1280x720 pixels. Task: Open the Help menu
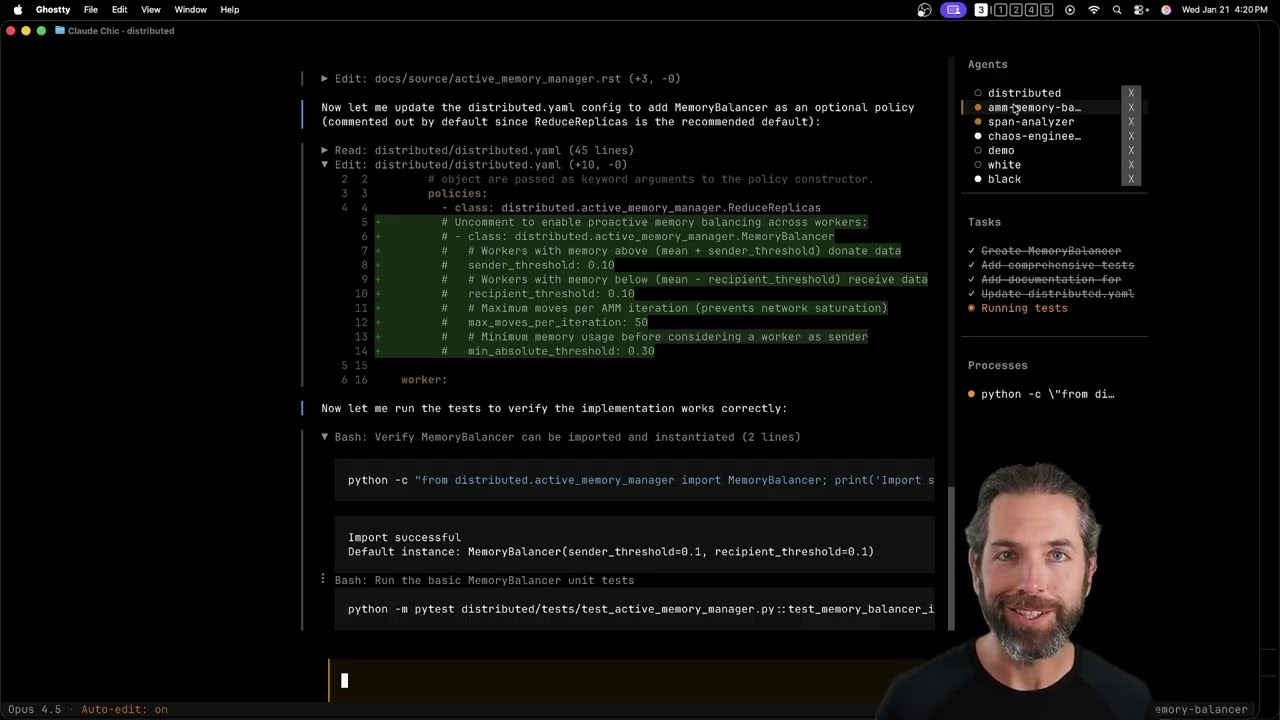pos(229,10)
